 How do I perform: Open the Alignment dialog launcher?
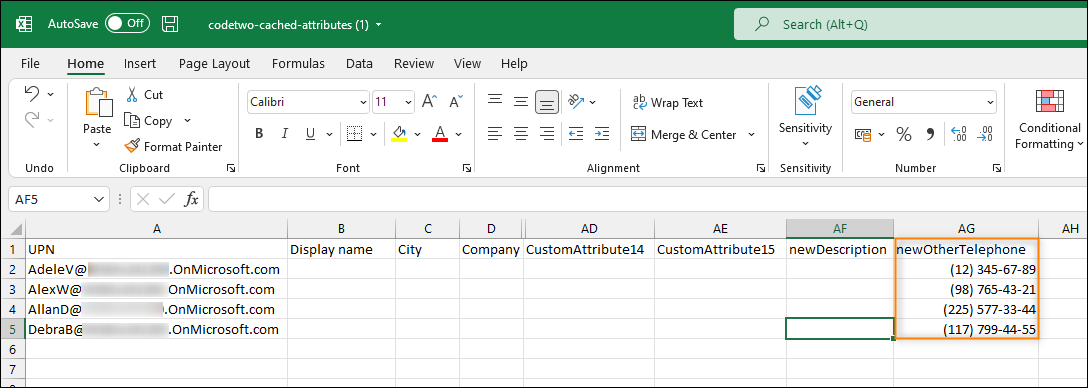[x=761, y=168]
